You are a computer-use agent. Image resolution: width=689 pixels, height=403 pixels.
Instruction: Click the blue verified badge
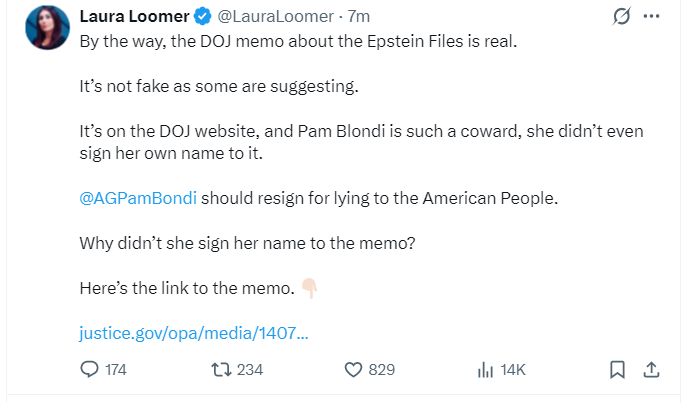click(x=203, y=17)
